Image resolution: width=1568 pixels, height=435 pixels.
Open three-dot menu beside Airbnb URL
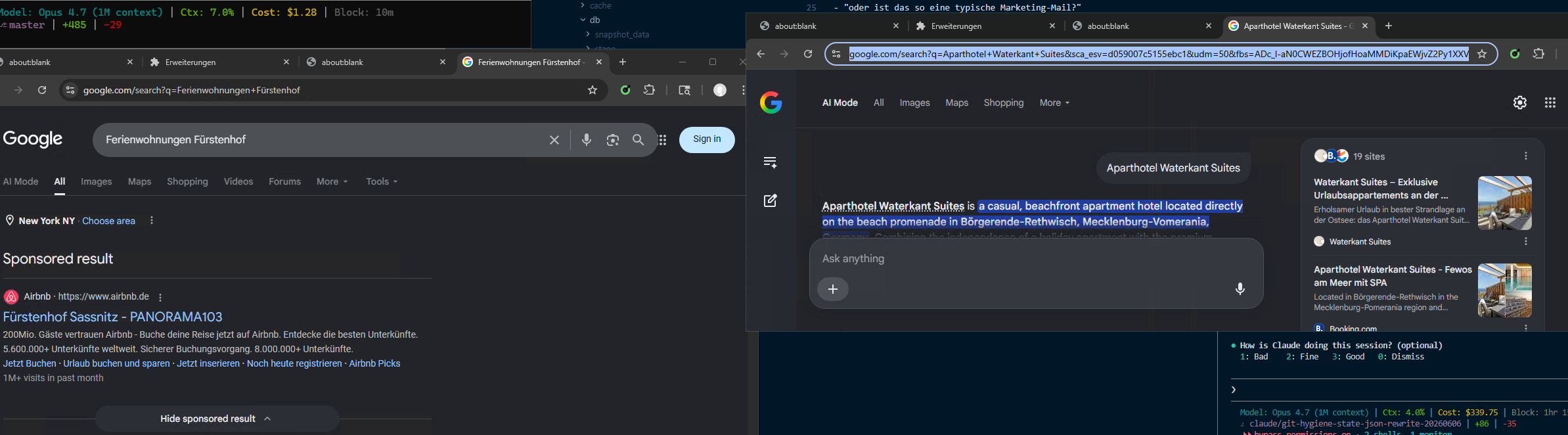(x=160, y=297)
